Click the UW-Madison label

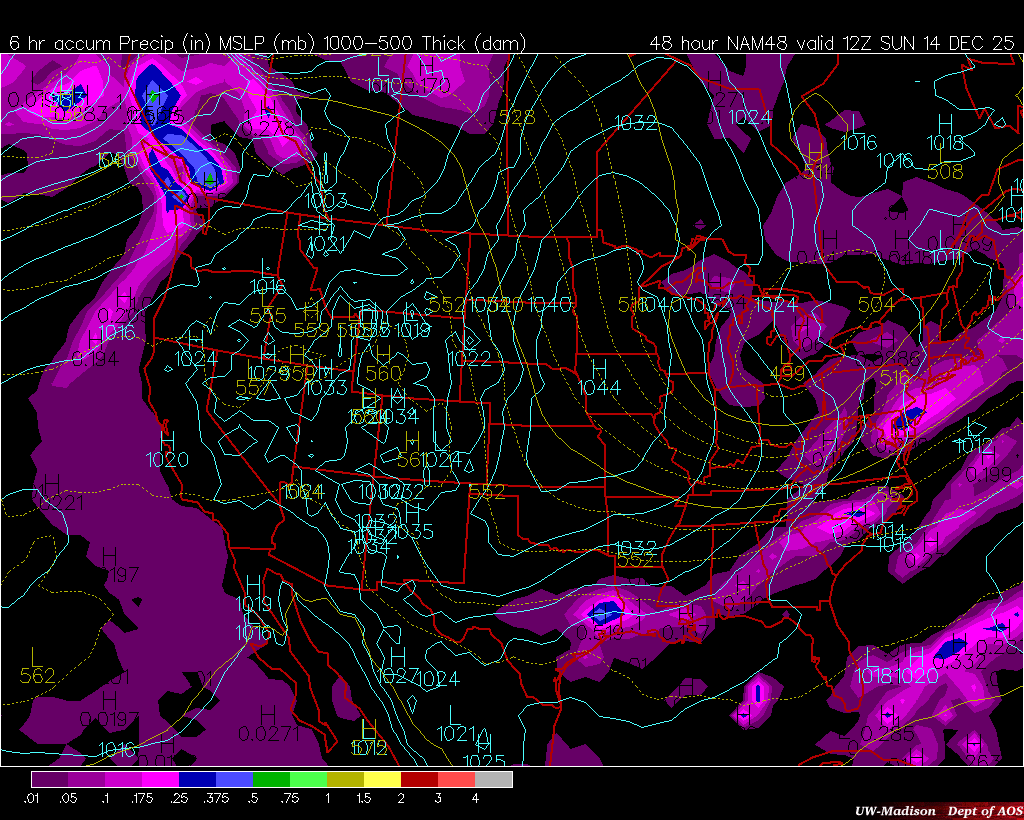tap(895, 810)
